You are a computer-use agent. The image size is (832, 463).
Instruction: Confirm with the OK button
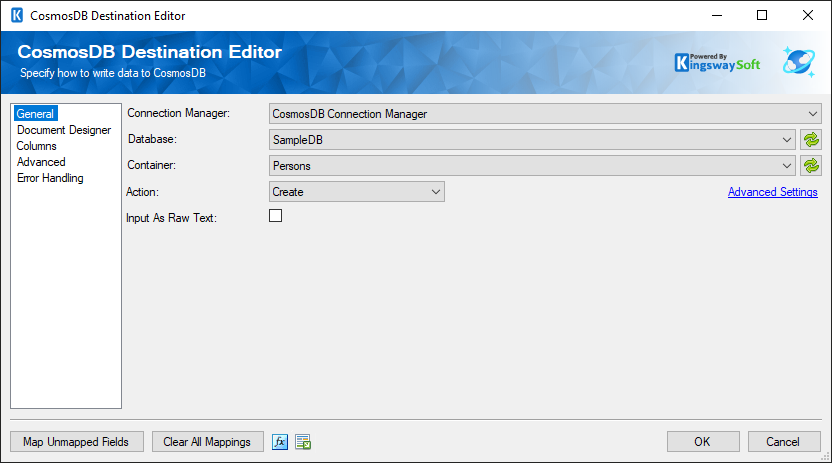coord(703,442)
